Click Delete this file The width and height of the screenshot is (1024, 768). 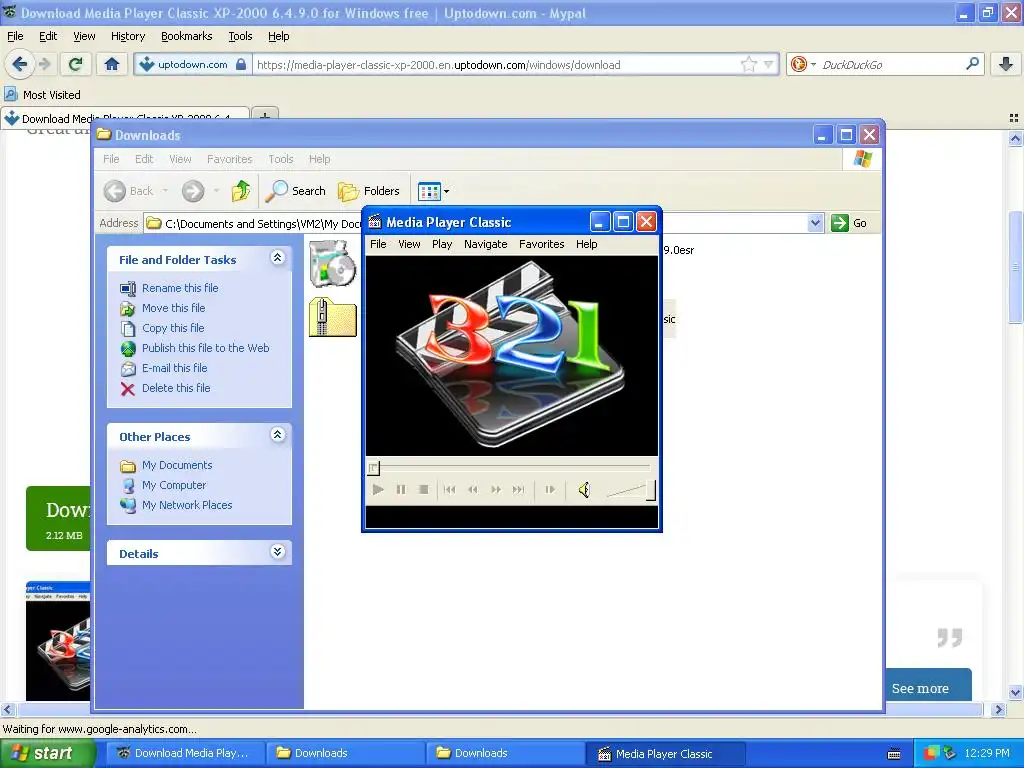(176, 388)
